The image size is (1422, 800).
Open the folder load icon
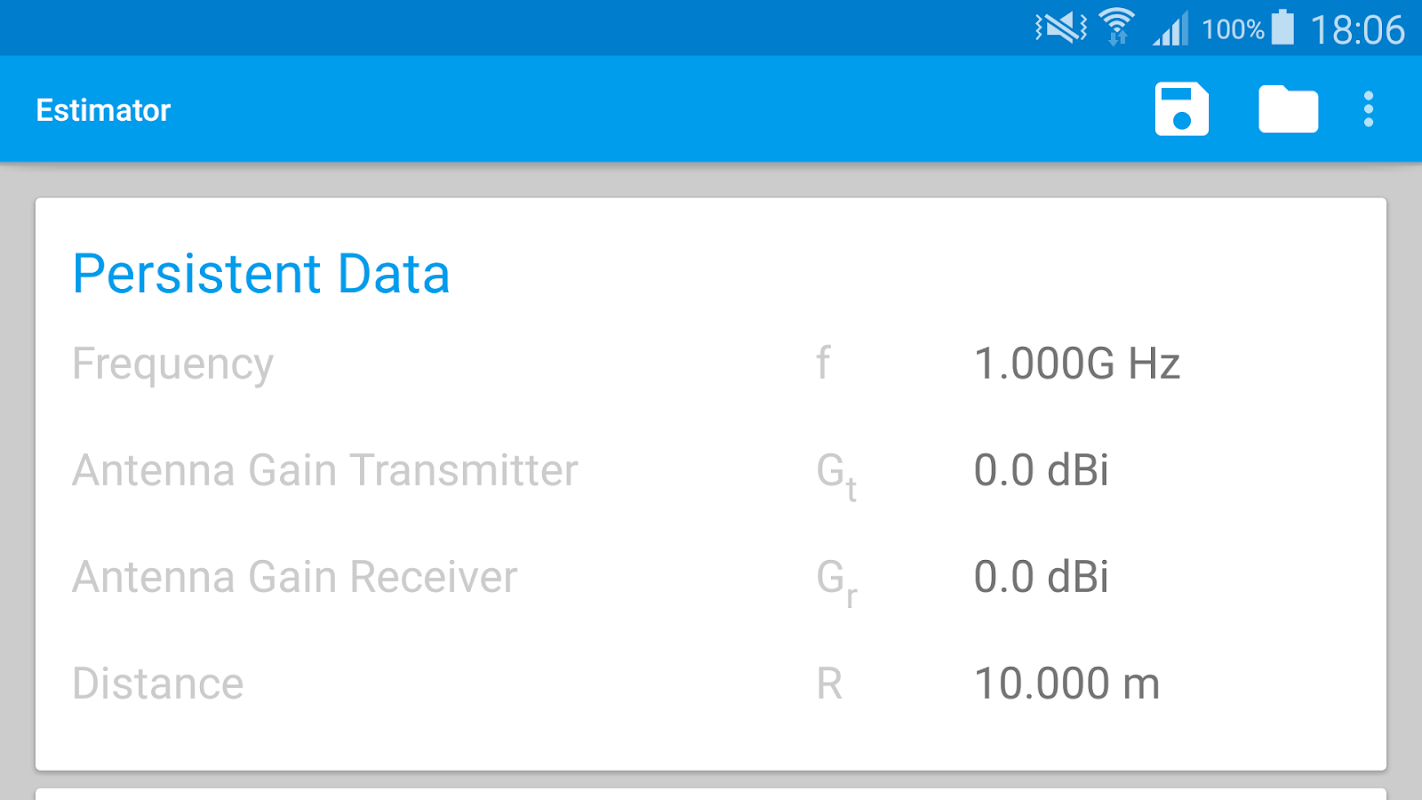[x=1288, y=109]
